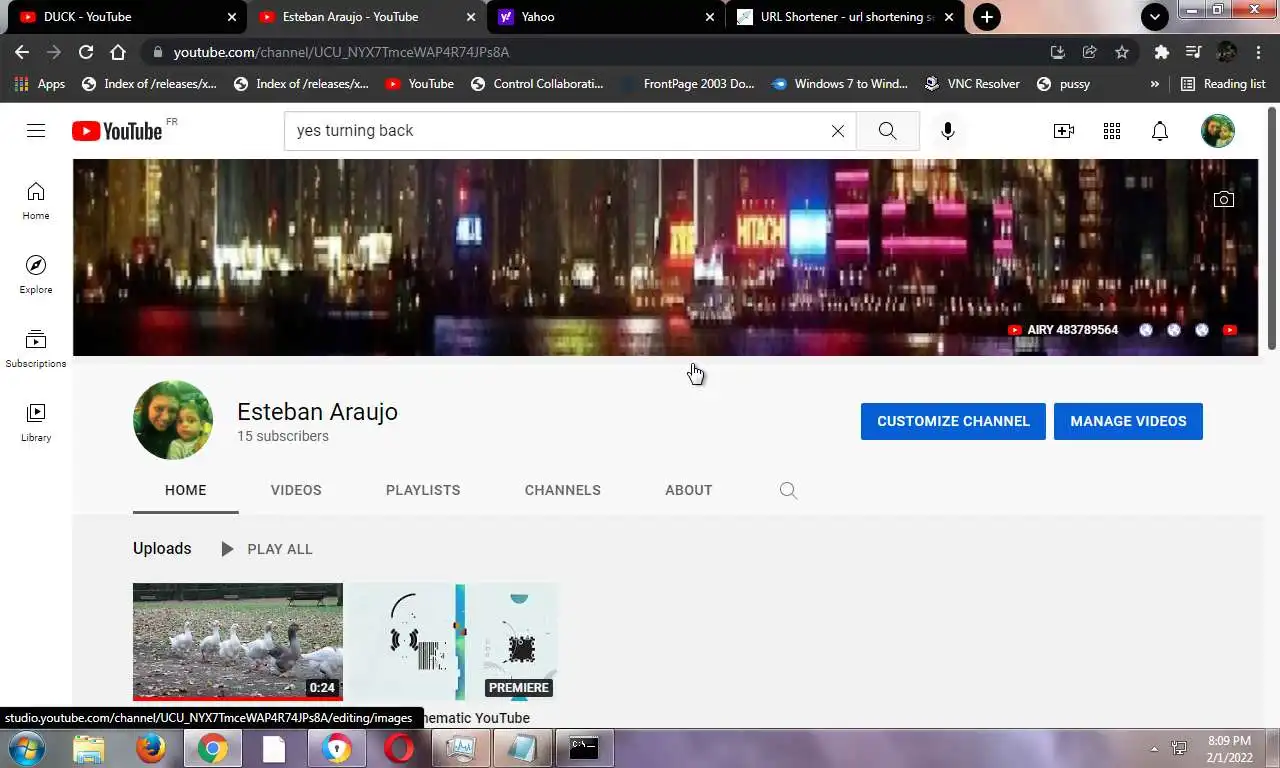Open Explore in the sidebar
Image resolution: width=1280 pixels, height=768 pixels.
pos(36,274)
